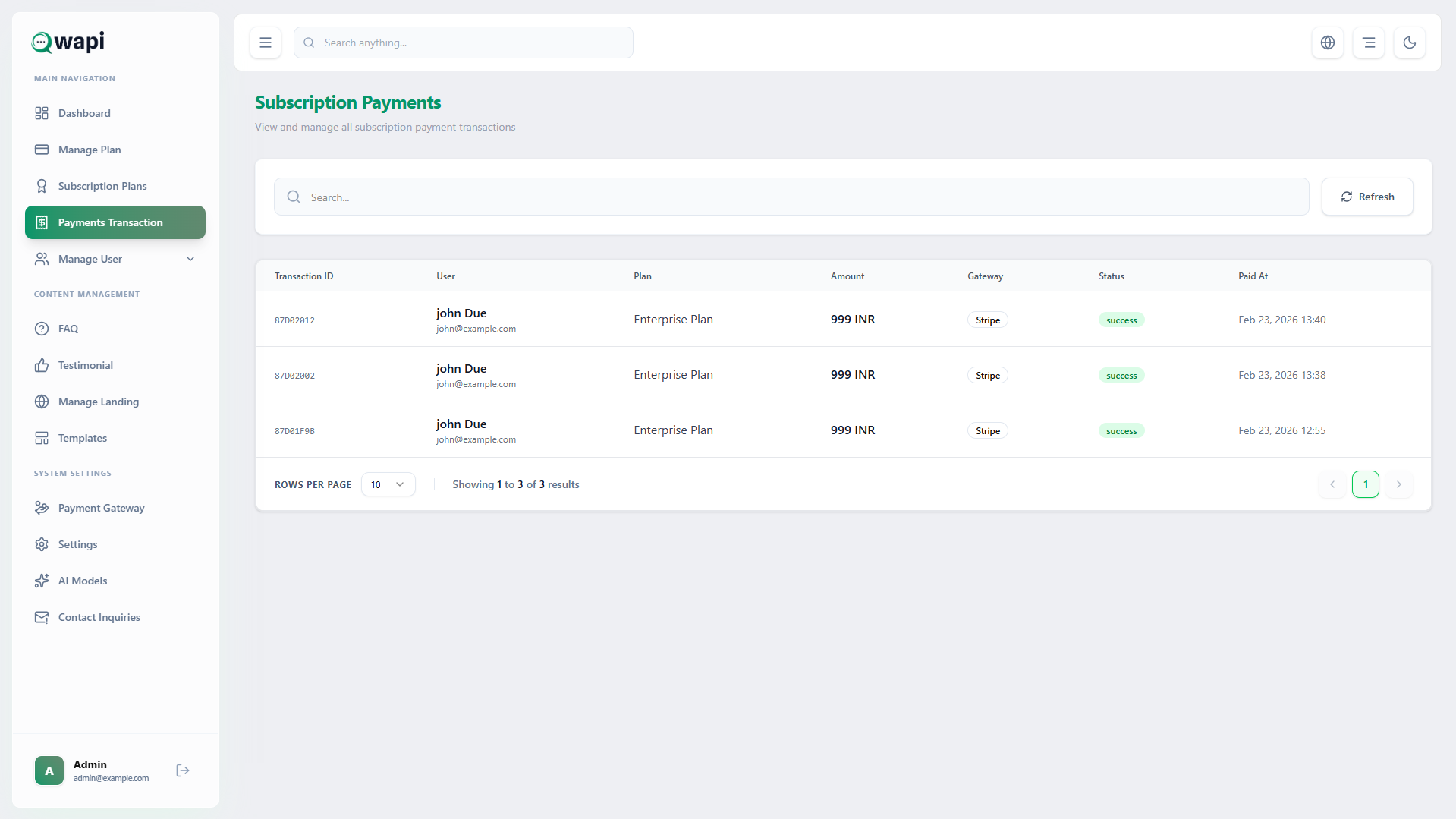The height and width of the screenshot is (819, 1456).
Task: Open the language globe icon
Action: tap(1328, 43)
